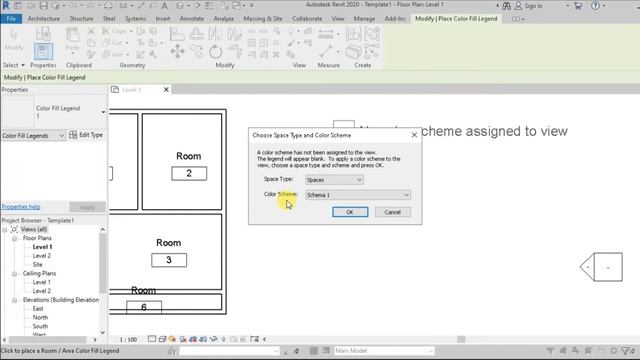Select the Copy tool beside Move
Image resolution: width=640 pixels, height=360 pixels.
(197, 52)
